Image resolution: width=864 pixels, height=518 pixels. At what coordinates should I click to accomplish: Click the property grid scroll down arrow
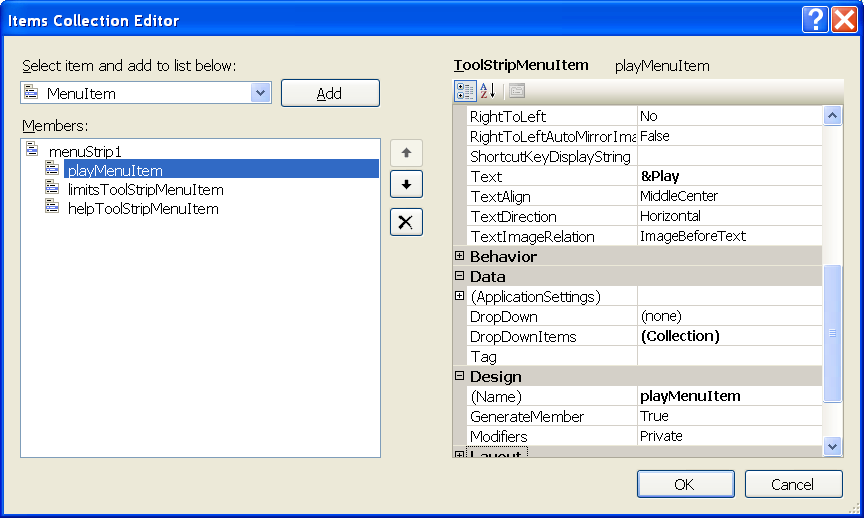[832, 446]
